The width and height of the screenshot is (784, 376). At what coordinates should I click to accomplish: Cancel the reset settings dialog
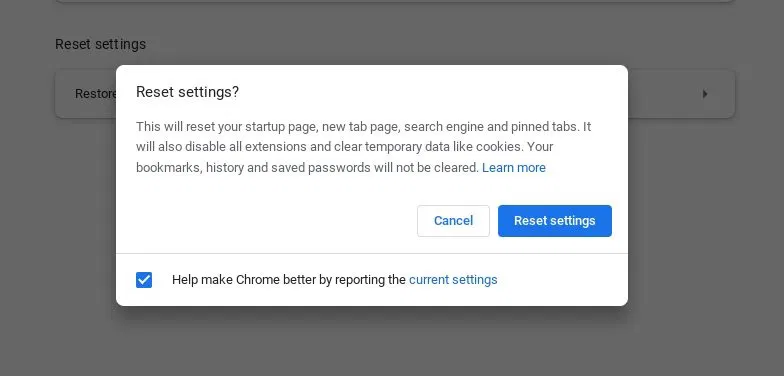pos(453,220)
